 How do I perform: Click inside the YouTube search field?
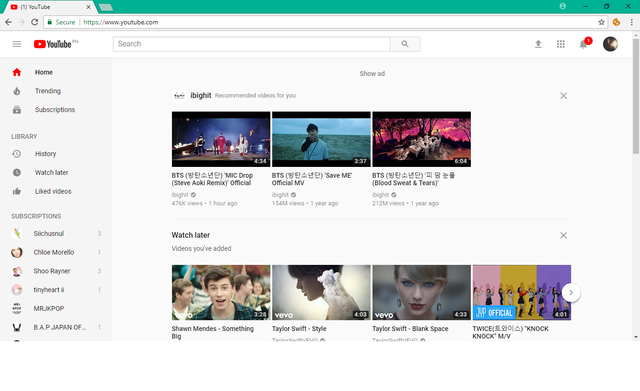pyautogui.click(x=251, y=44)
